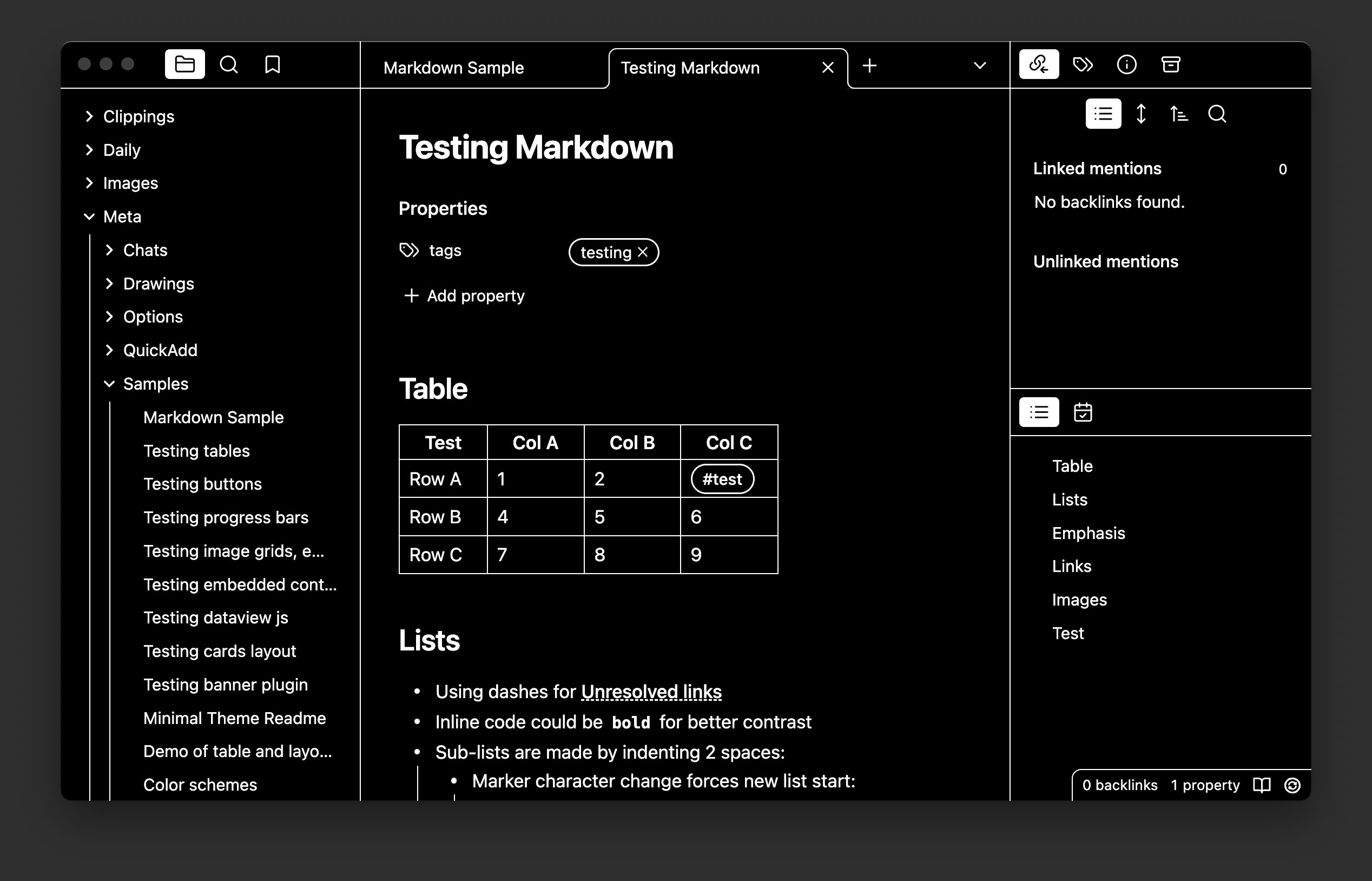Click the reading view book icon
Screen dimensions: 1372x881
1262,785
